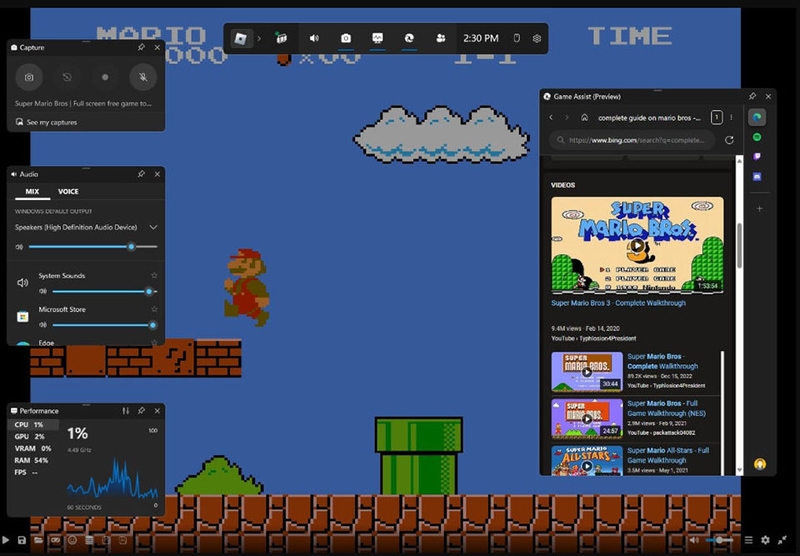Switch to the VOICE tab
800x556 pixels.
68,191
